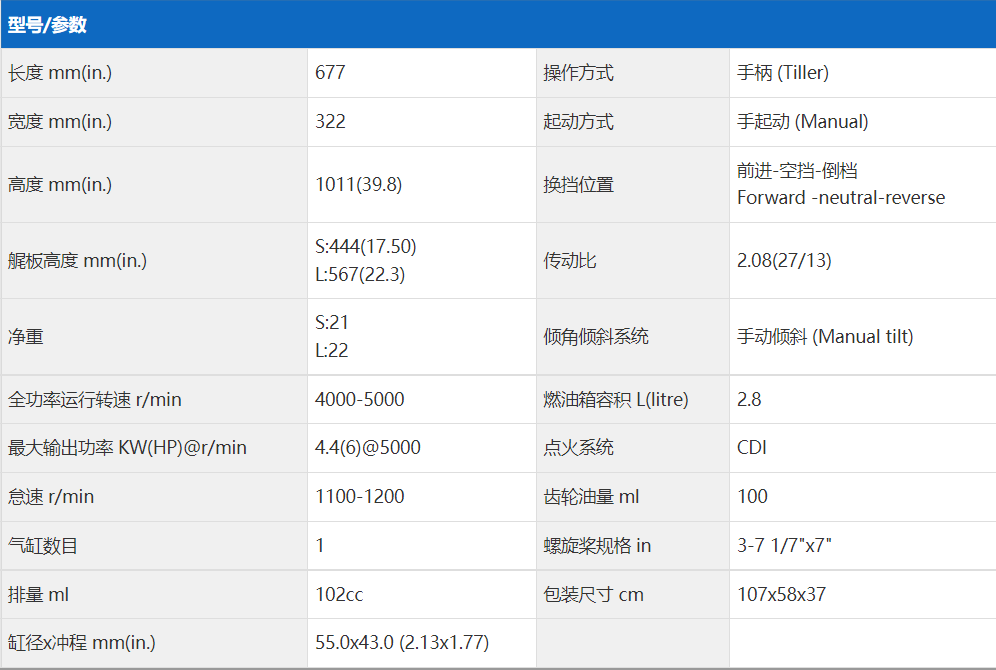The height and width of the screenshot is (670, 996).
Task: Select the 艉板高度 mm(in.) label
Action: pyautogui.click(x=77, y=260)
